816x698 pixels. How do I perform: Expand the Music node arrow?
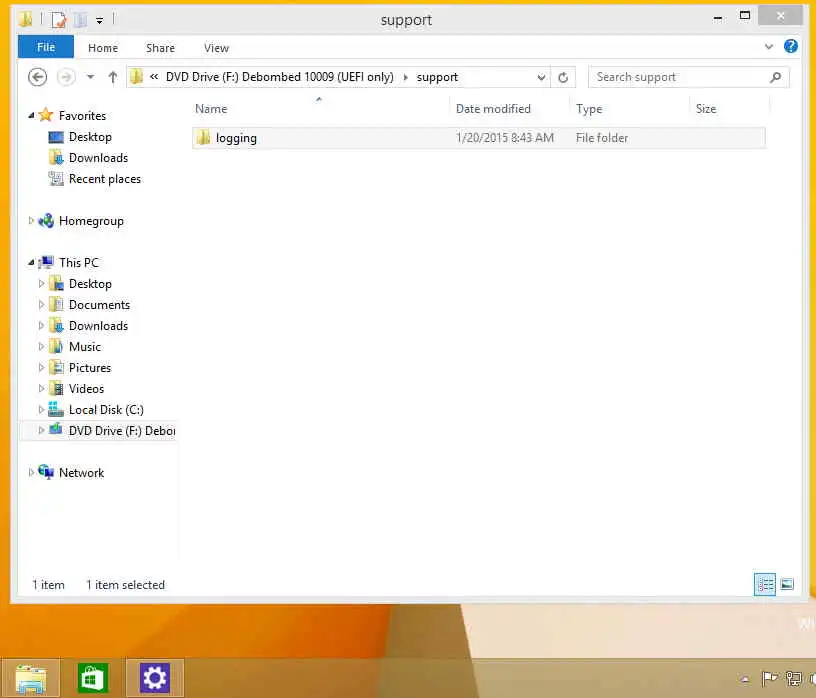click(42, 347)
